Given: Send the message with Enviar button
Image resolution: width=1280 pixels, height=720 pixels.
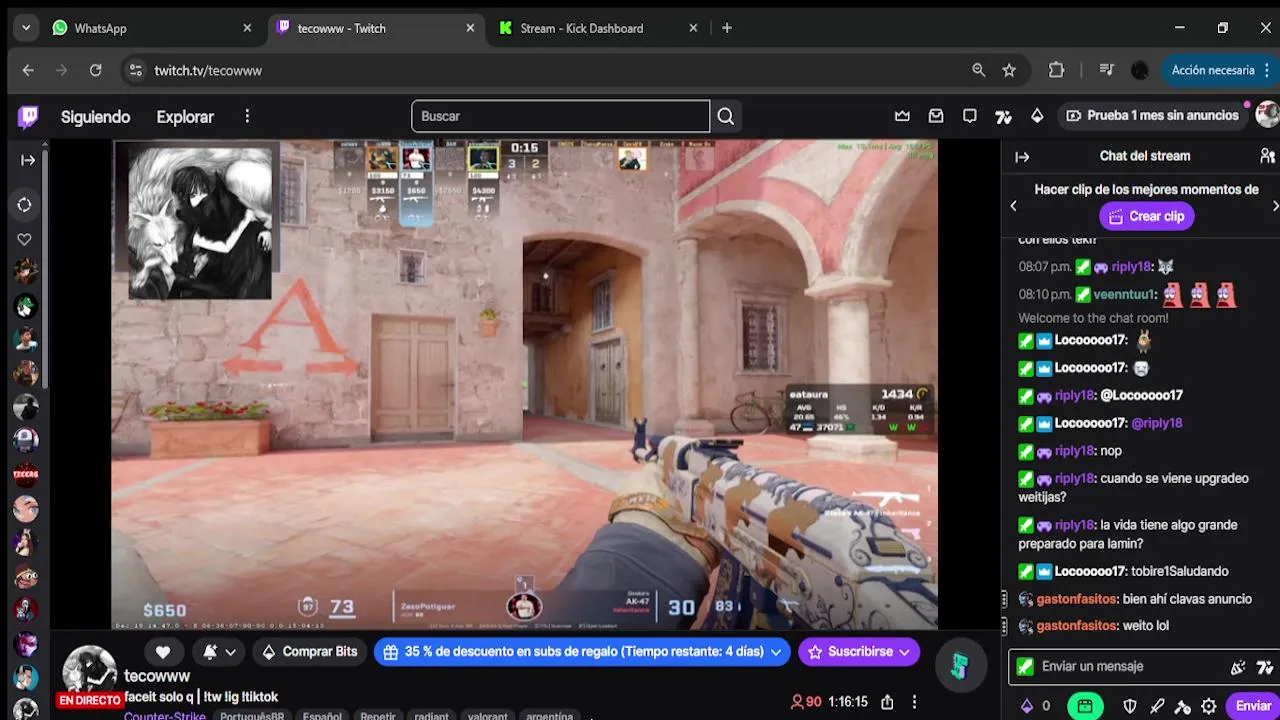Looking at the screenshot, I should coord(1253,706).
